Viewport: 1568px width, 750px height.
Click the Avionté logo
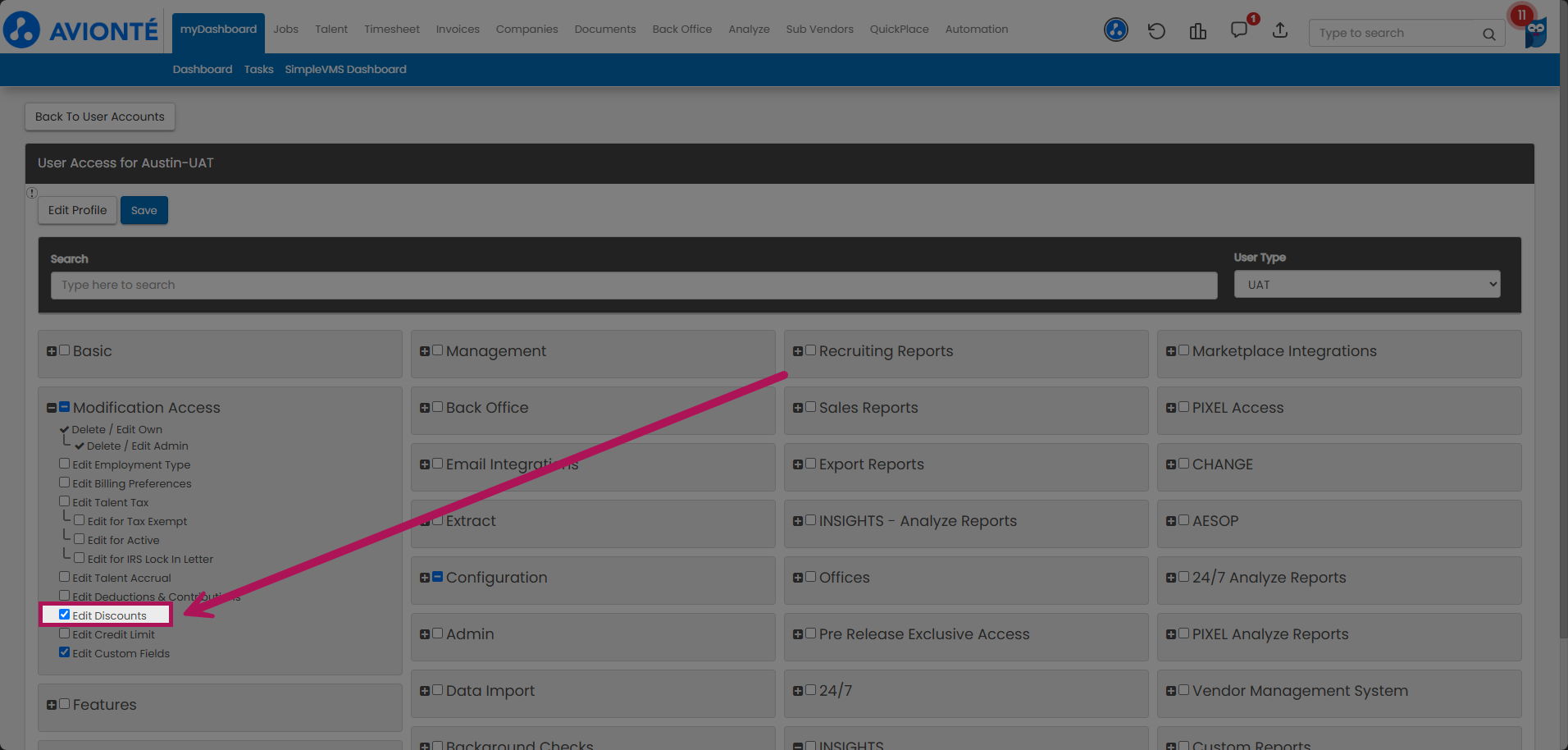click(80, 30)
